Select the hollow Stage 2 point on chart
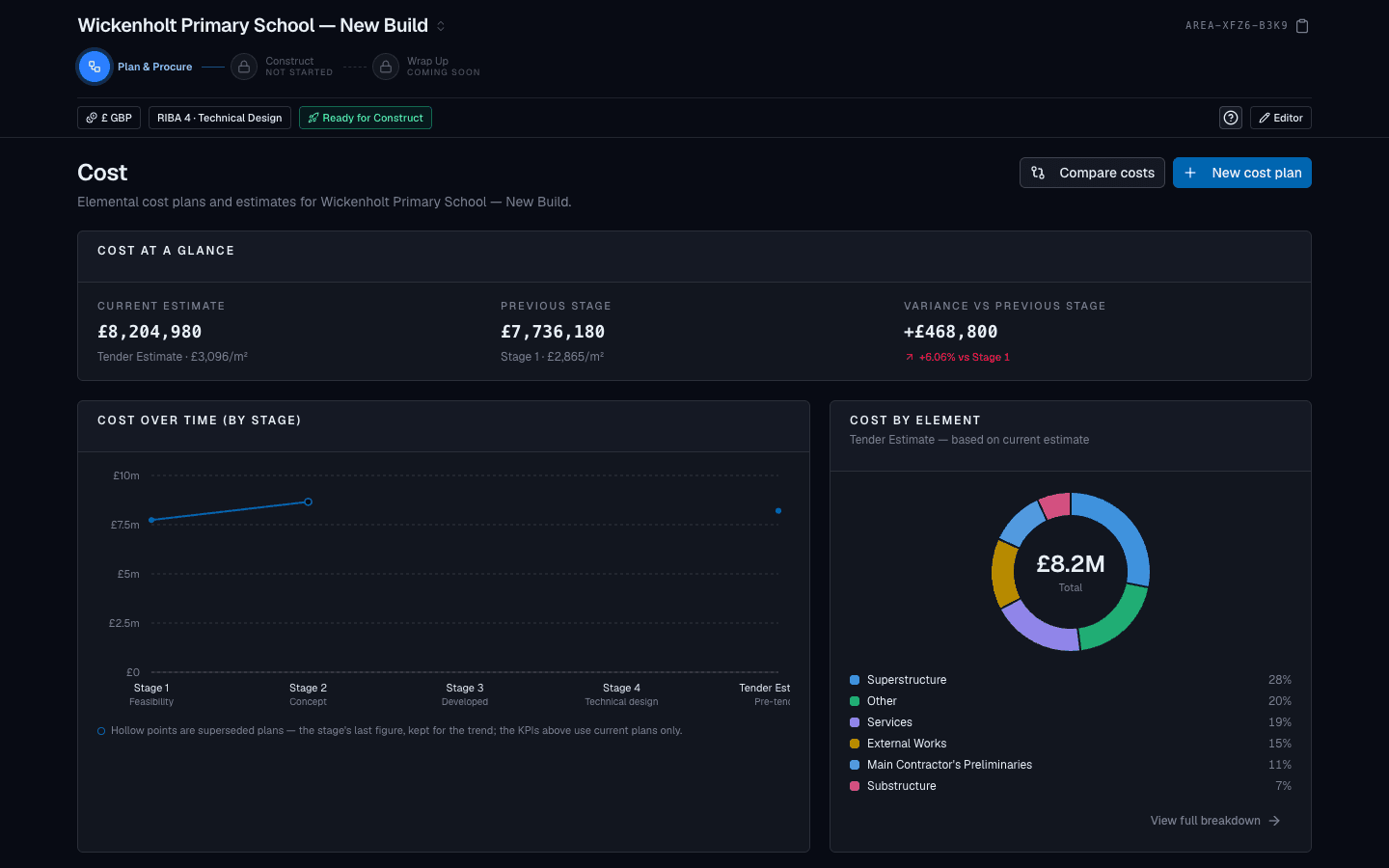 pos(308,502)
